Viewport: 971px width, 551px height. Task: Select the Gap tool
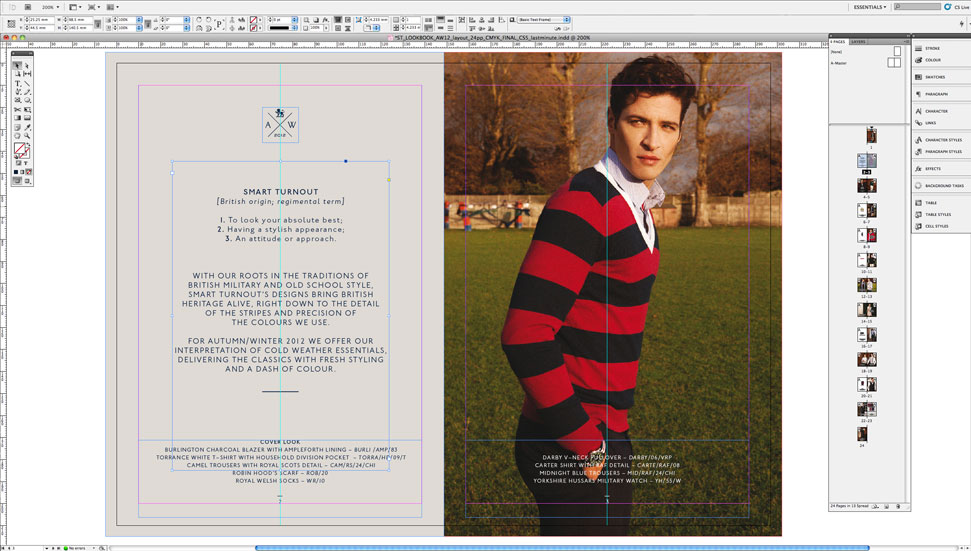click(27, 74)
